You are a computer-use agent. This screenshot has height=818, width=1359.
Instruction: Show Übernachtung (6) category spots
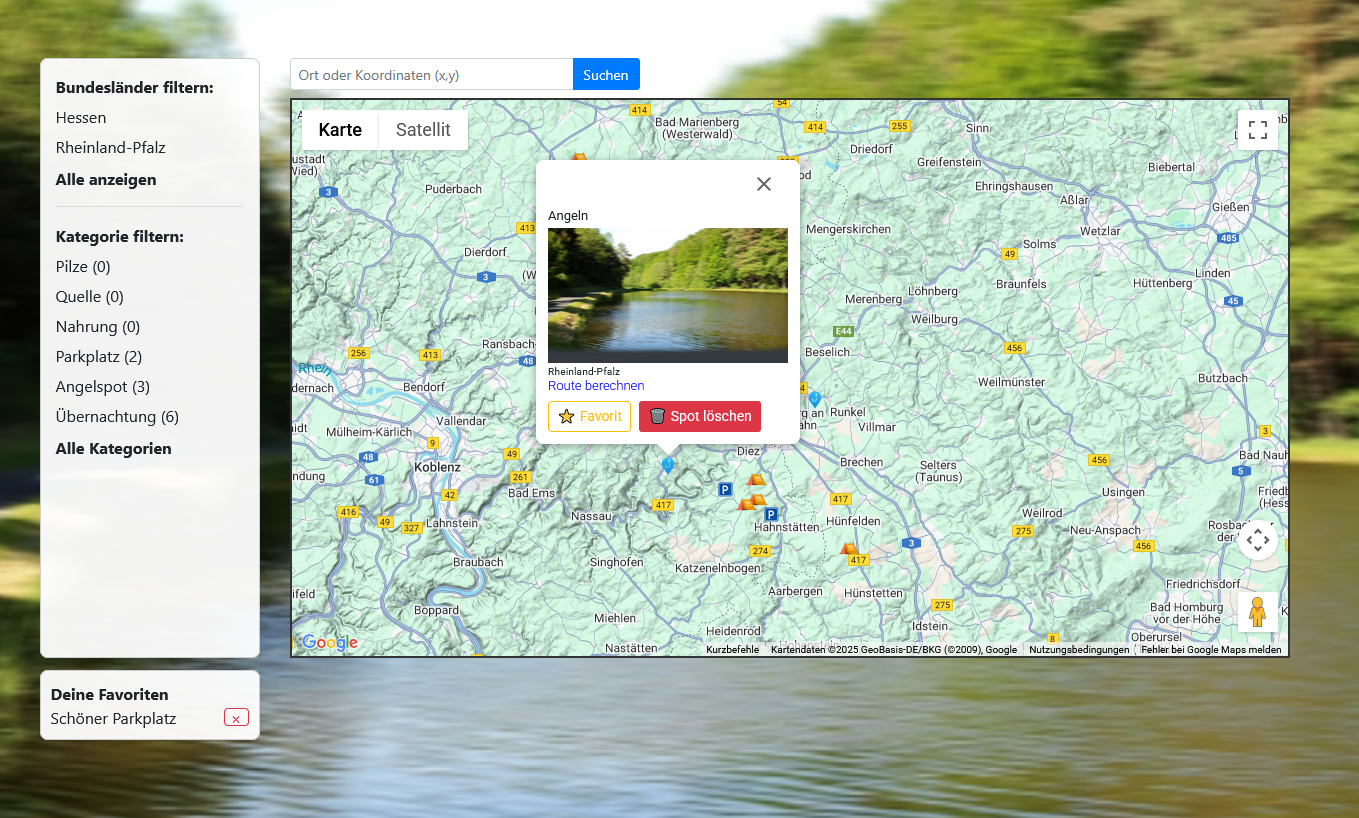pyautogui.click(x=117, y=417)
